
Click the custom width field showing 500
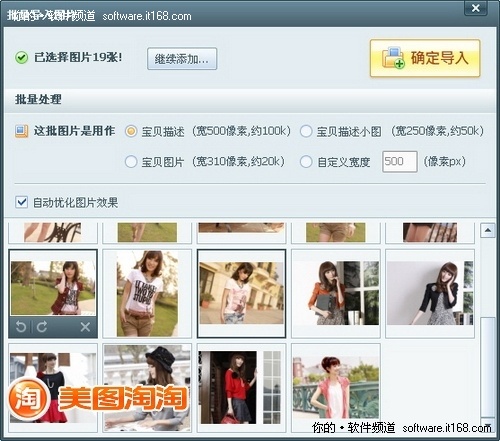pyautogui.click(x=400, y=162)
